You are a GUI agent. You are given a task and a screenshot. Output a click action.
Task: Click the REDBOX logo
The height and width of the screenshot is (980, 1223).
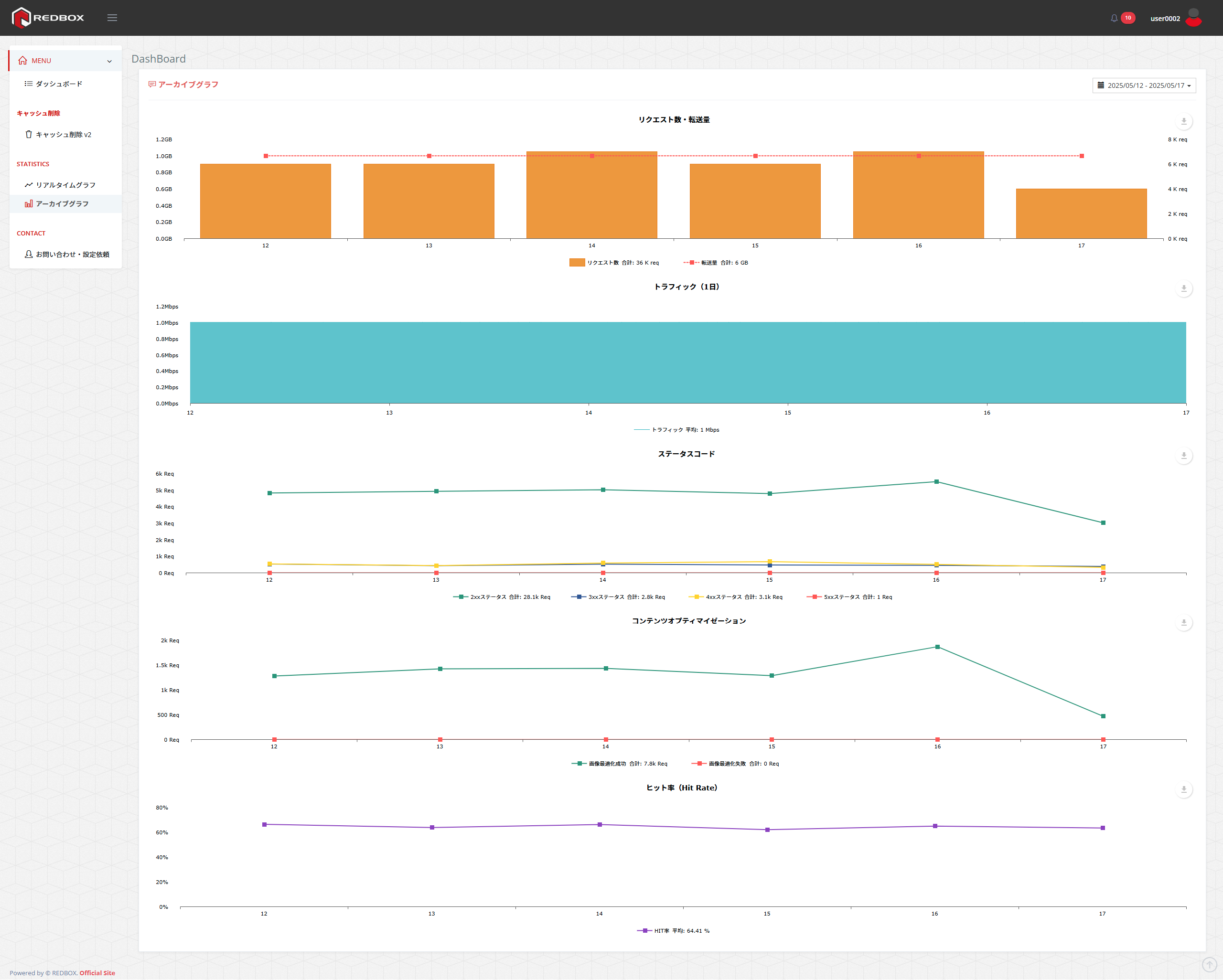(48, 18)
